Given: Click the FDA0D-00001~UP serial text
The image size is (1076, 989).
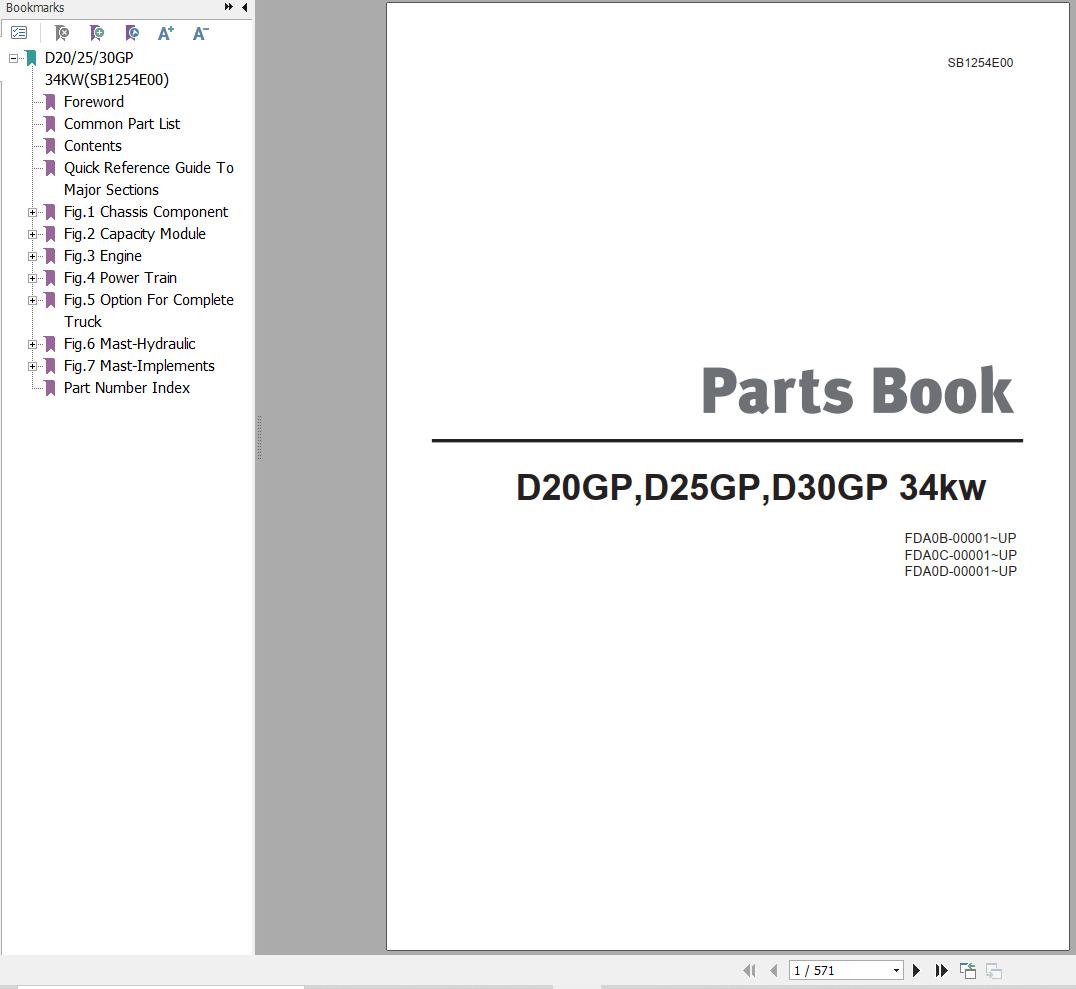Looking at the screenshot, I should (x=960, y=571).
